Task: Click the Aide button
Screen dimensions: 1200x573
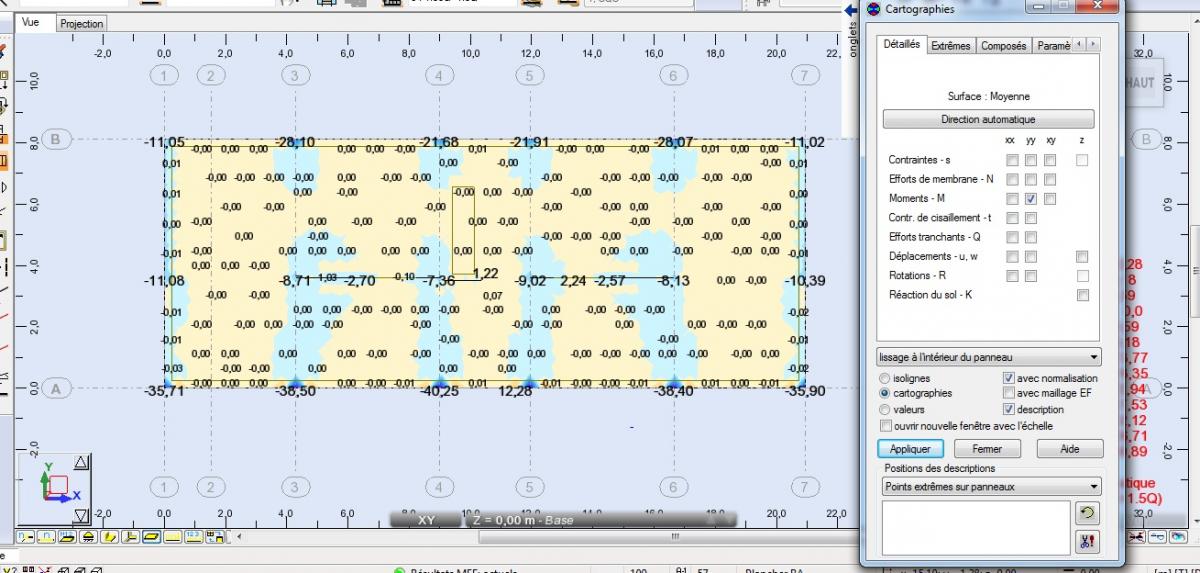Action: (x=1069, y=449)
